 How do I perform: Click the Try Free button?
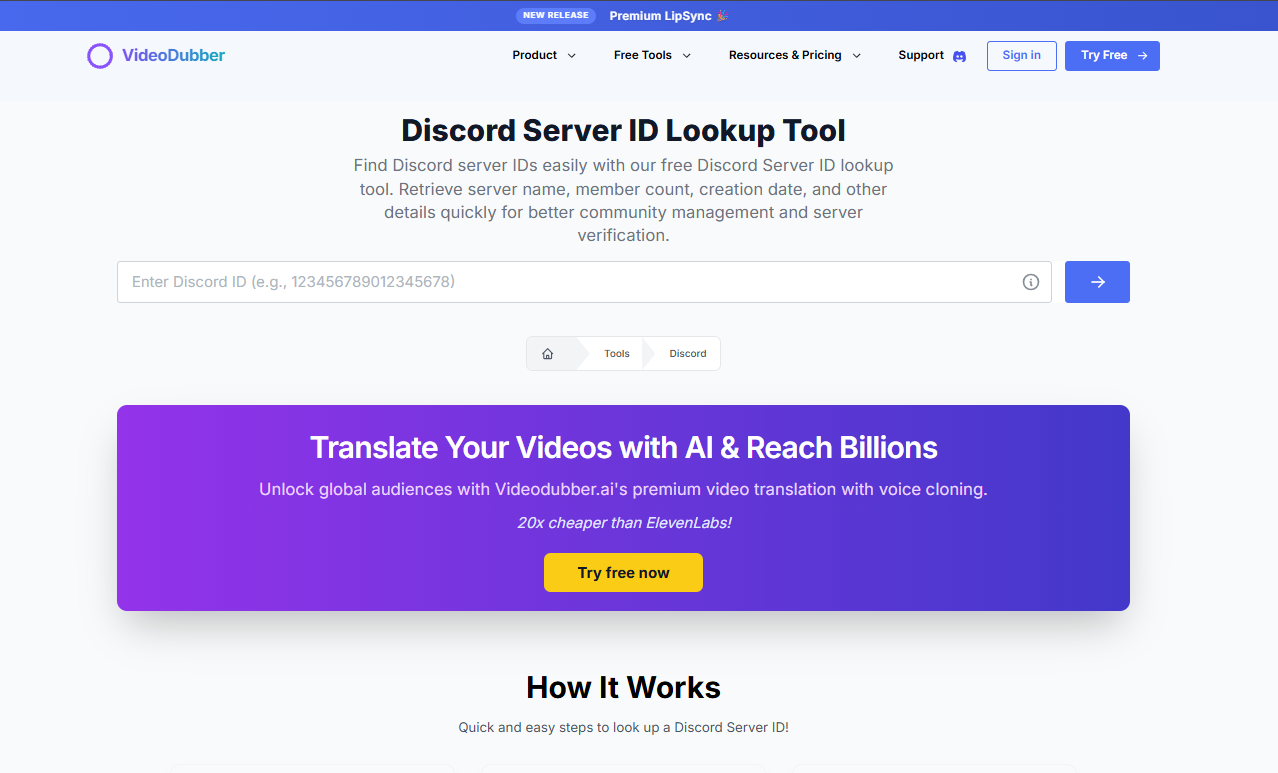pos(1112,56)
